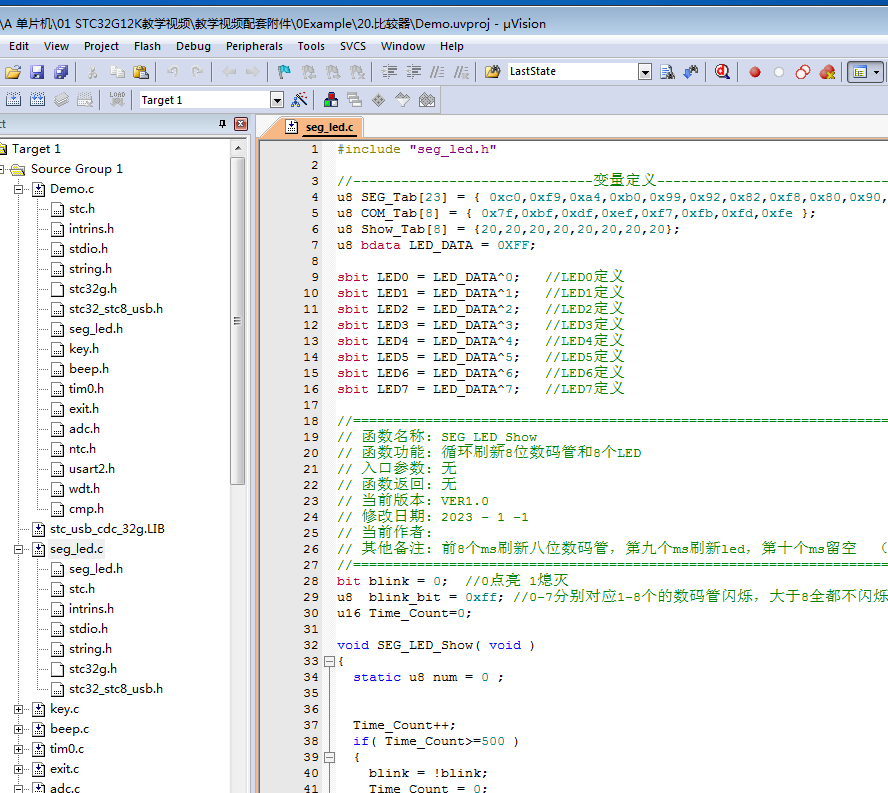Click the project tree vertical scrollbar thumb
Image resolution: width=888 pixels, height=793 pixels.
238,321
